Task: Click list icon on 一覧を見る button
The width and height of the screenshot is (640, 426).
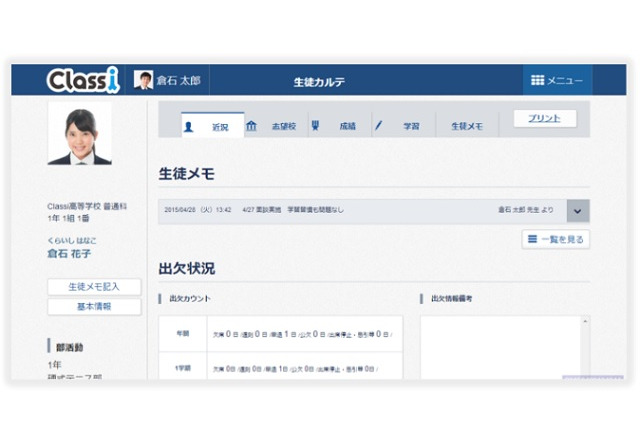Action: 532,239
